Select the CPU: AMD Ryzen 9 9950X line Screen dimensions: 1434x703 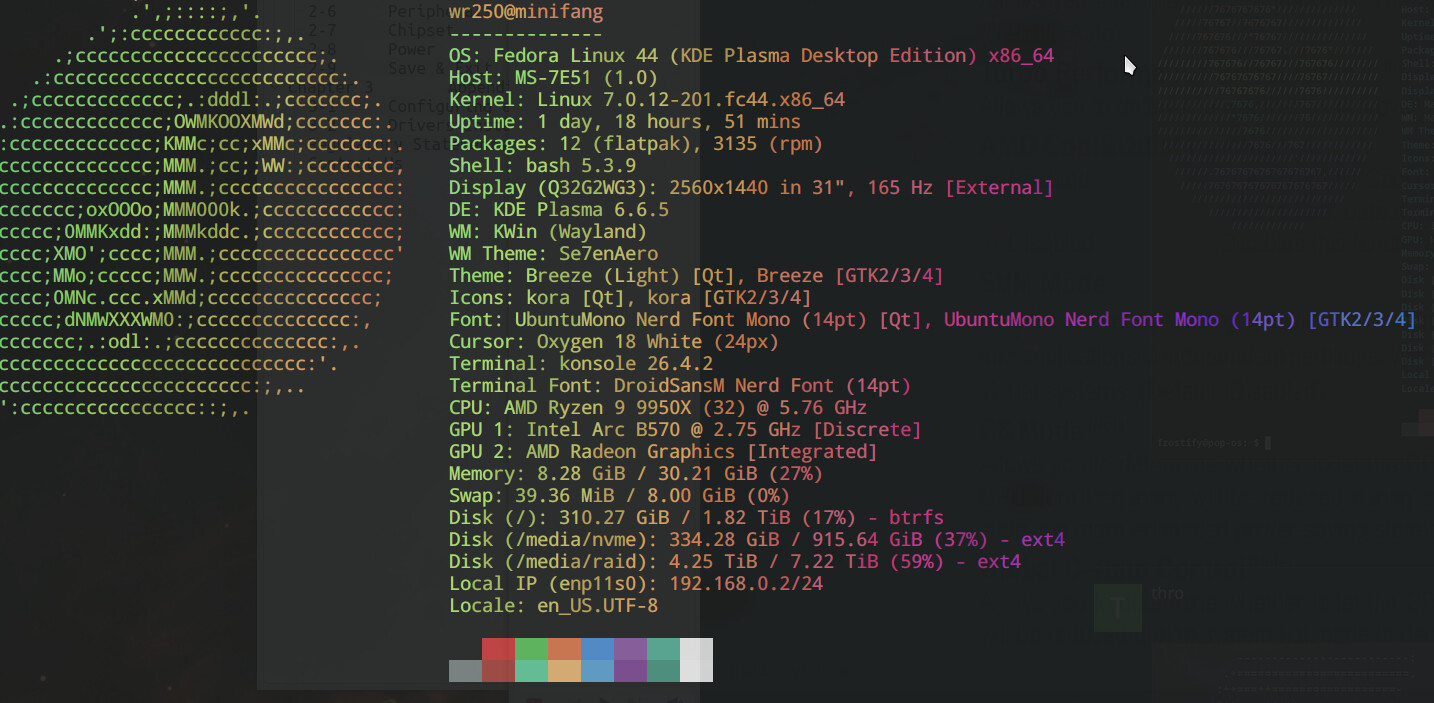point(658,408)
